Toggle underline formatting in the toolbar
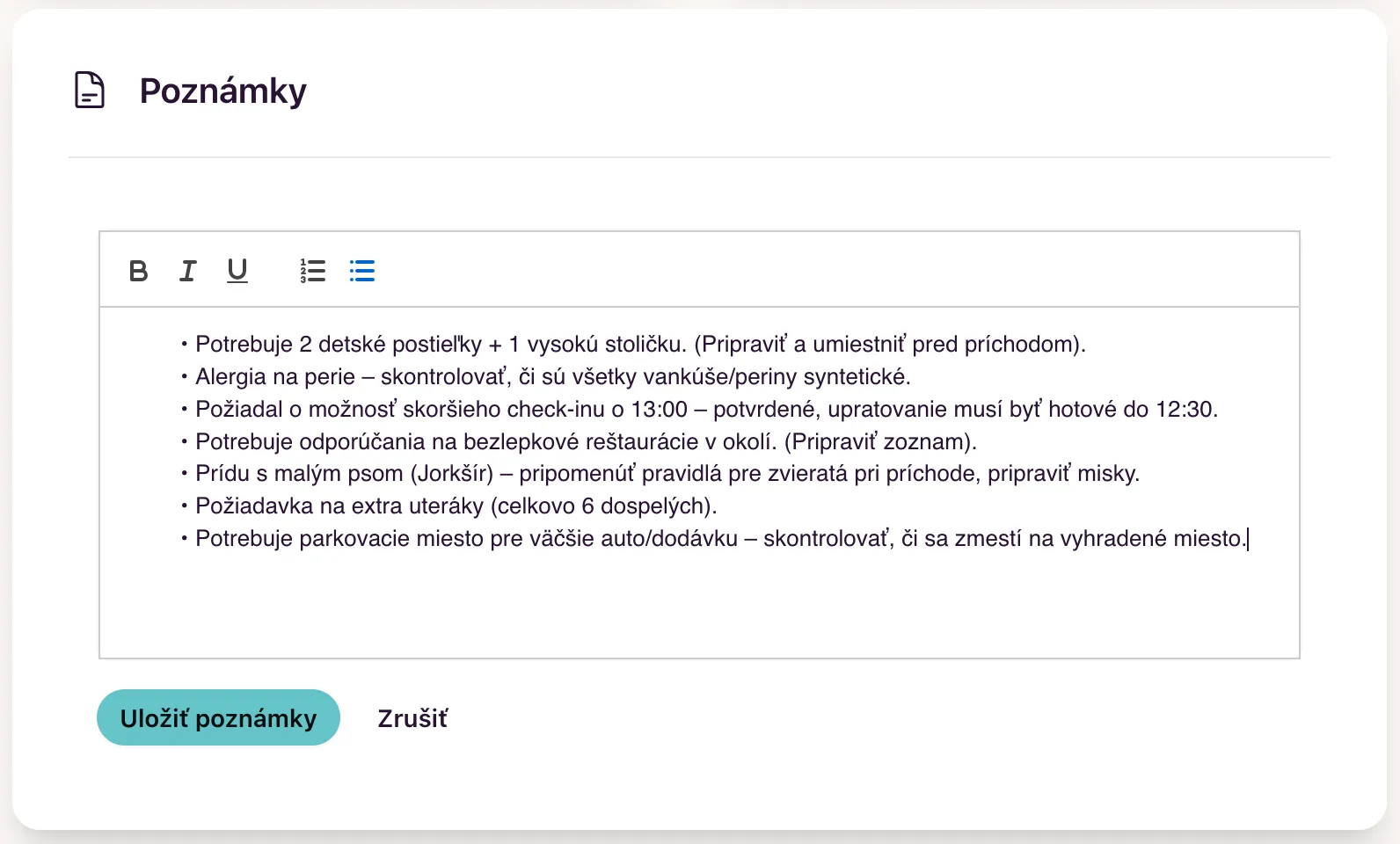The height and width of the screenshot is (844, 1400). (237, 271)
